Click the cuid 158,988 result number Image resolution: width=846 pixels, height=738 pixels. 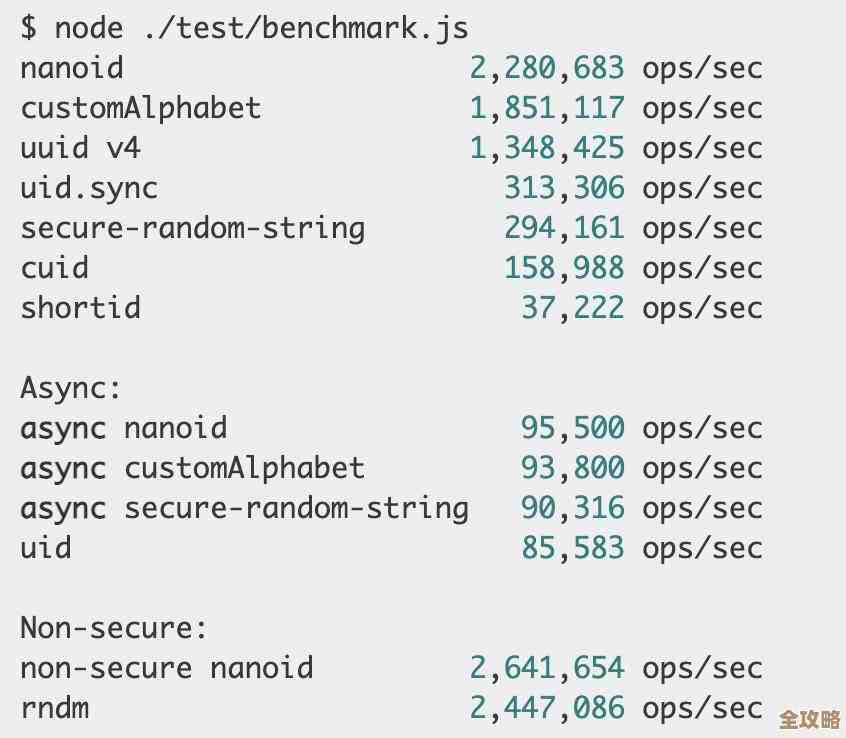tap(564, 268)
